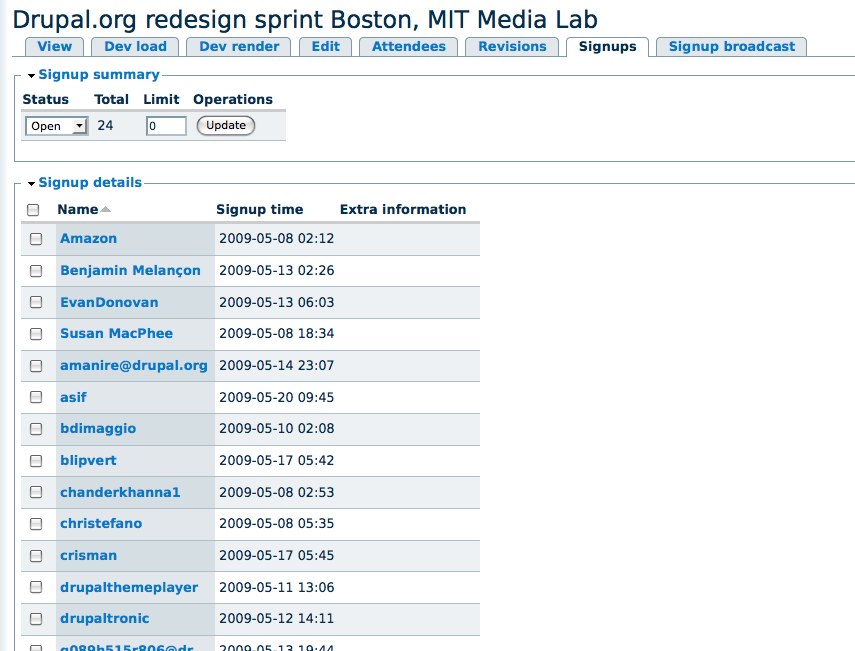
Task: Check the box next to Amazon
Action: click(x=36, y=239)
